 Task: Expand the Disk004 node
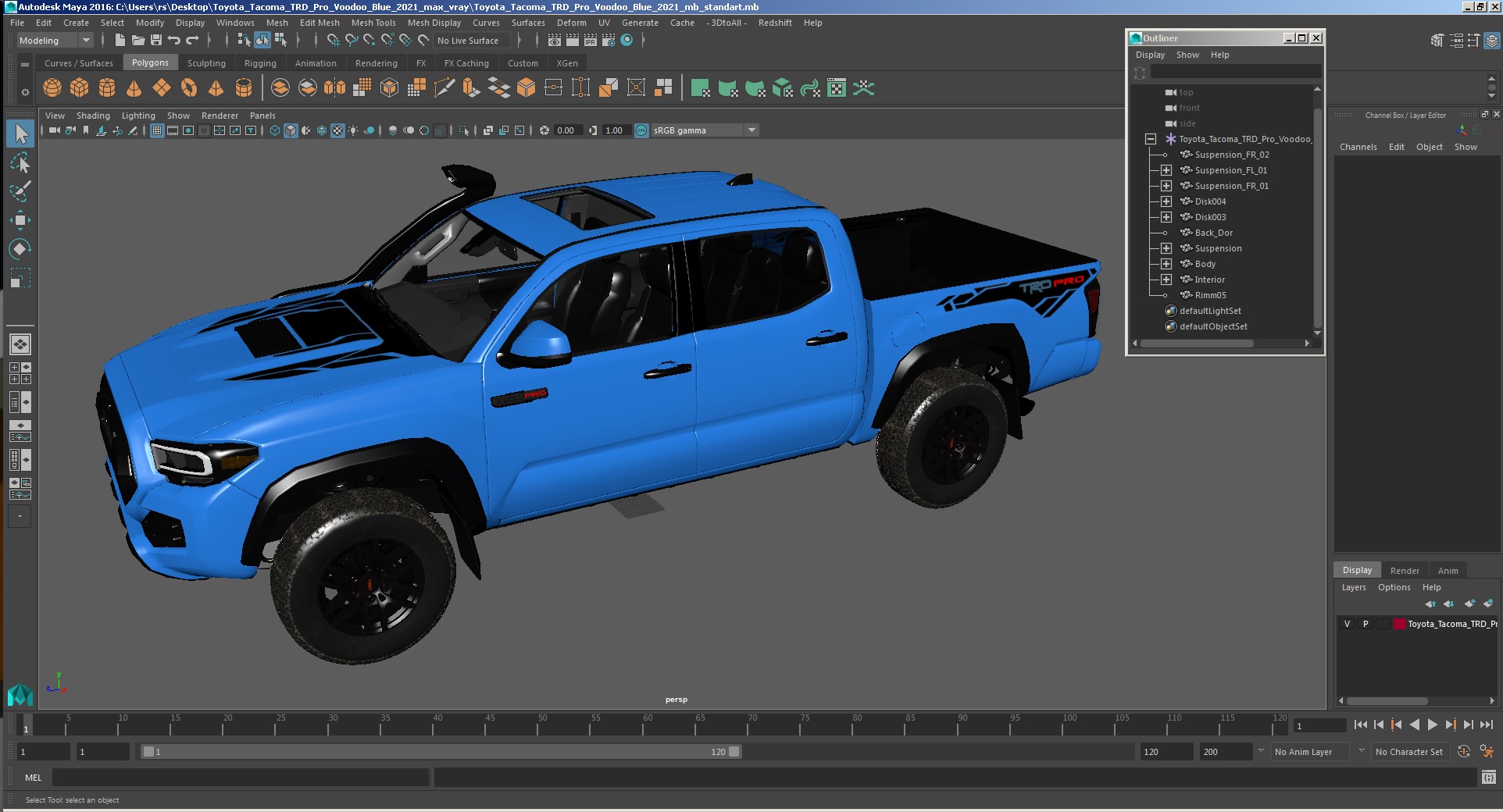(x=1166, y=201)
